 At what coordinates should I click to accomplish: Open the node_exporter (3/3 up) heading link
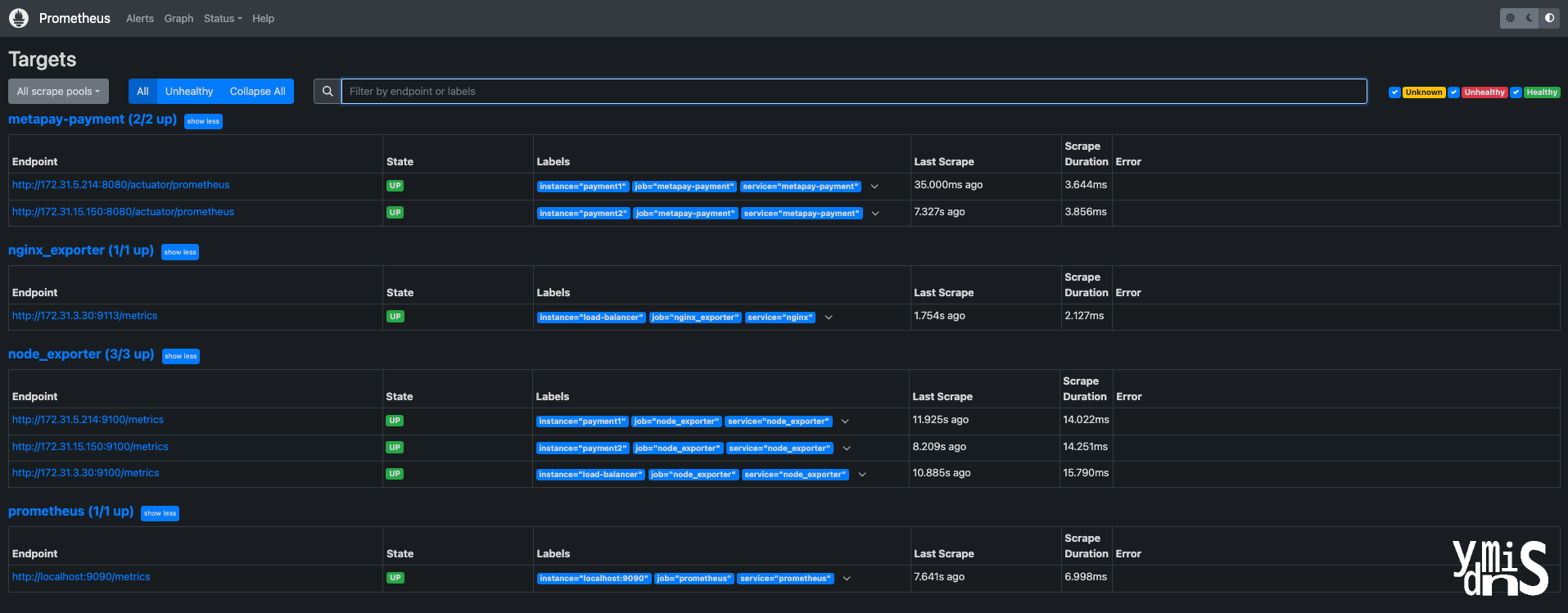click(81, 354)
